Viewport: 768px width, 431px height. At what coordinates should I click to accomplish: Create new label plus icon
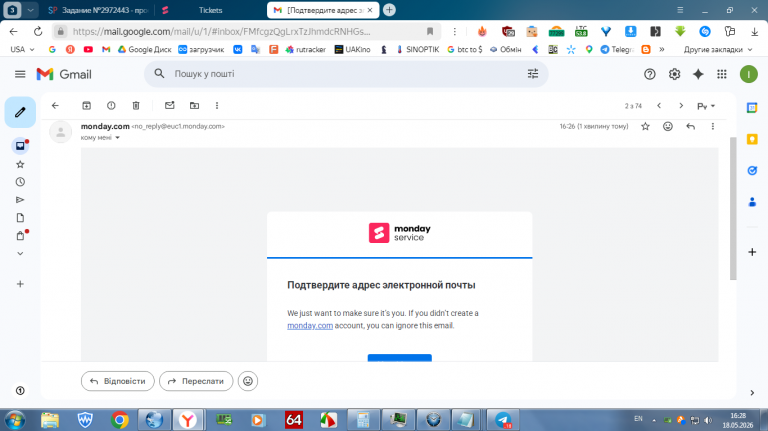coord(20,284)
